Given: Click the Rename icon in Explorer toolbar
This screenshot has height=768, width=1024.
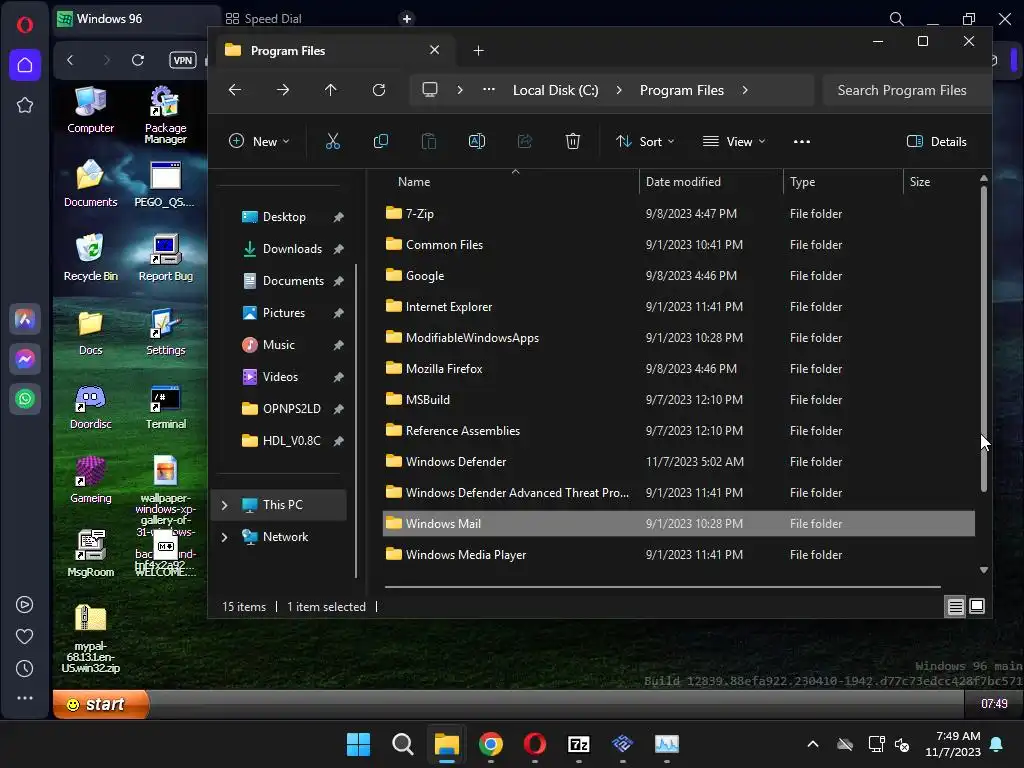Looking at the screenshot, I should coord(477,142).
